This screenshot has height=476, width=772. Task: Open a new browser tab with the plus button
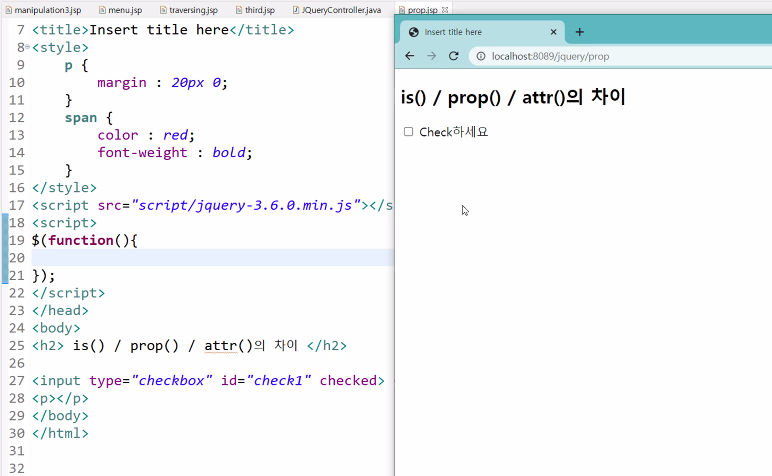tap(579, 32)
